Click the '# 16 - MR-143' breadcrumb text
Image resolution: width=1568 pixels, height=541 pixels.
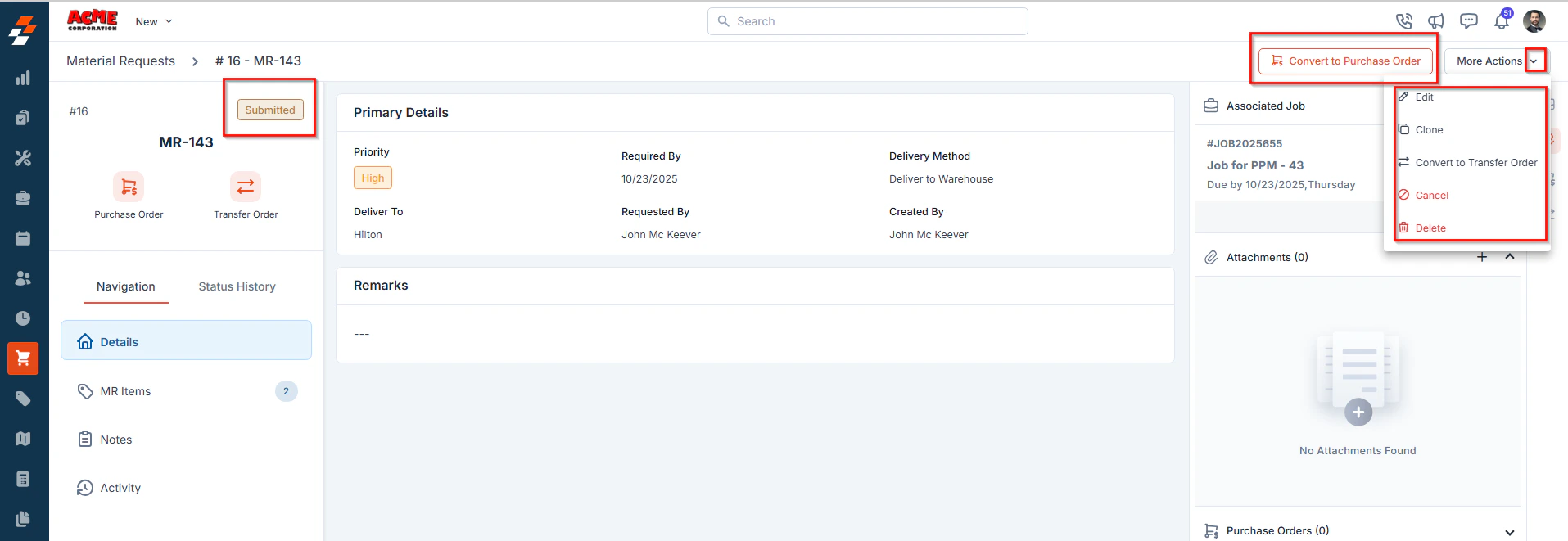258,61
